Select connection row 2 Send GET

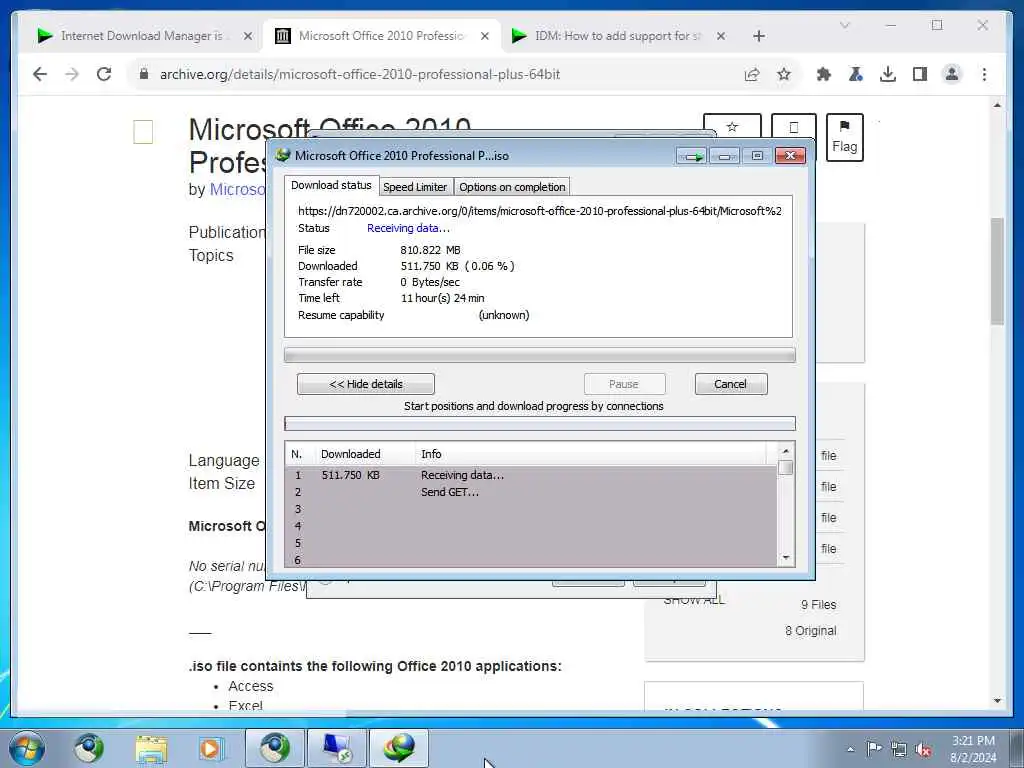[x=531, y=492]
